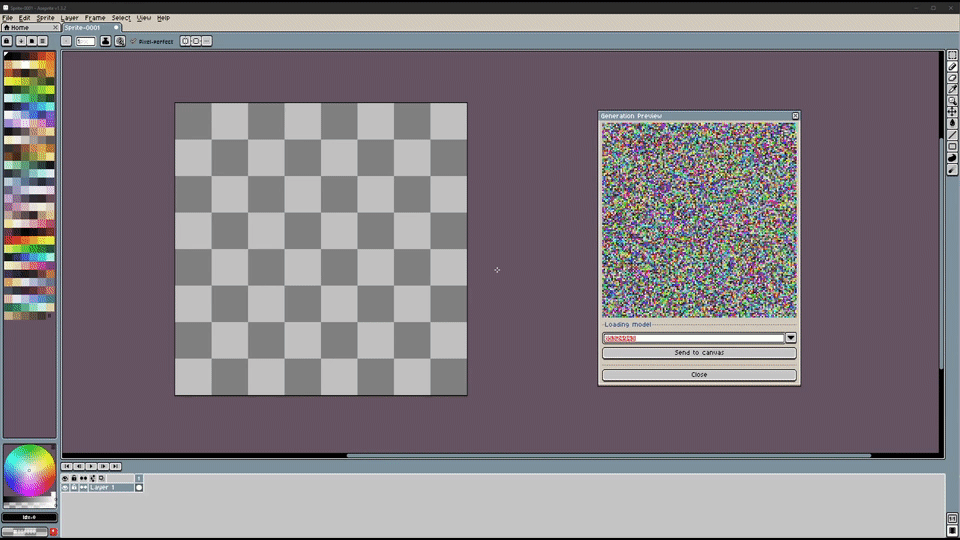Open the Edit menu
This screenshot has height=540, width=960.
coord(24,18)
